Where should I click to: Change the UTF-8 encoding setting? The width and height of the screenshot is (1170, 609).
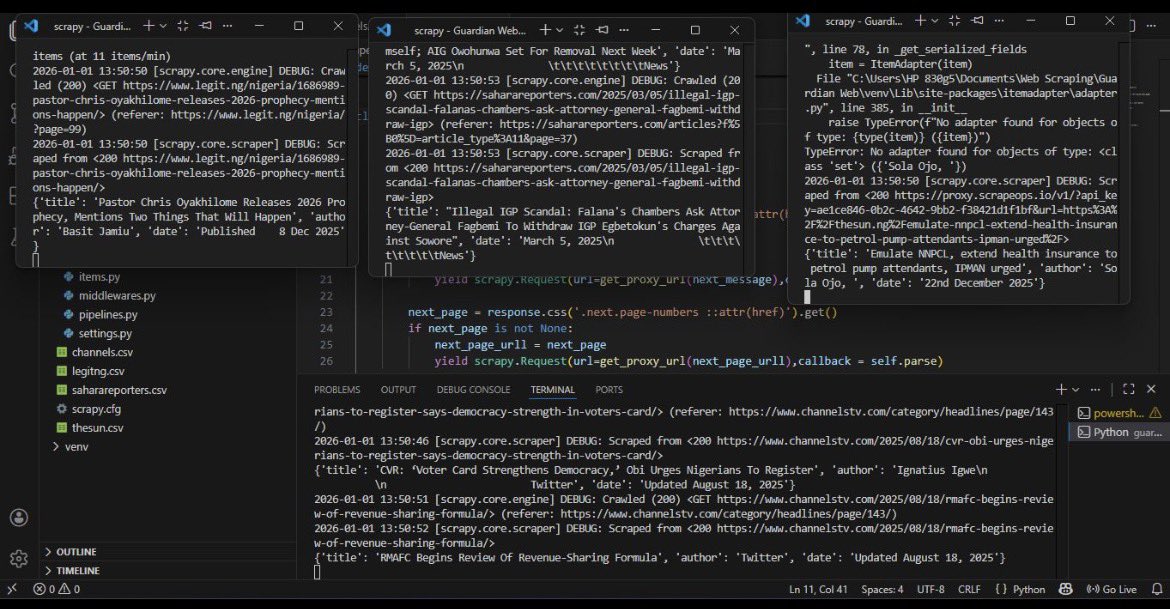(x=930, y=589)
